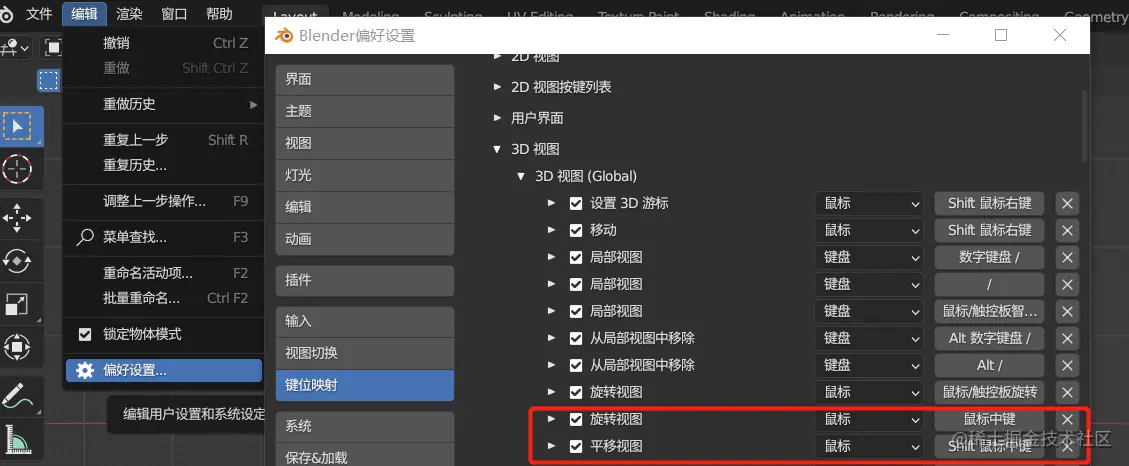Switch to 视图切换 preferences section

click(364, 353)
